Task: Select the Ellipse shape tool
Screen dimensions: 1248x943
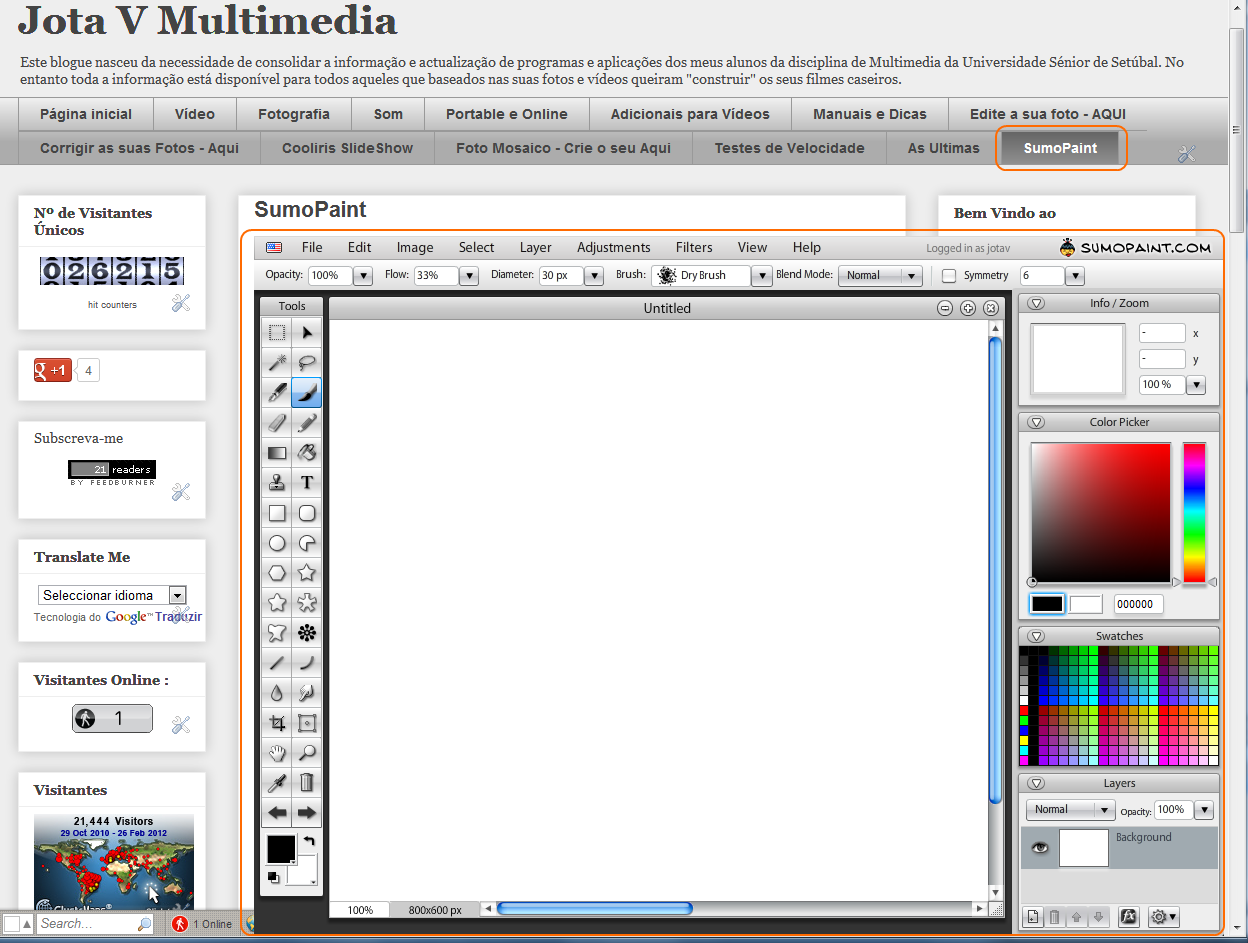Action: pyautogui.click(x=277, y=543)
